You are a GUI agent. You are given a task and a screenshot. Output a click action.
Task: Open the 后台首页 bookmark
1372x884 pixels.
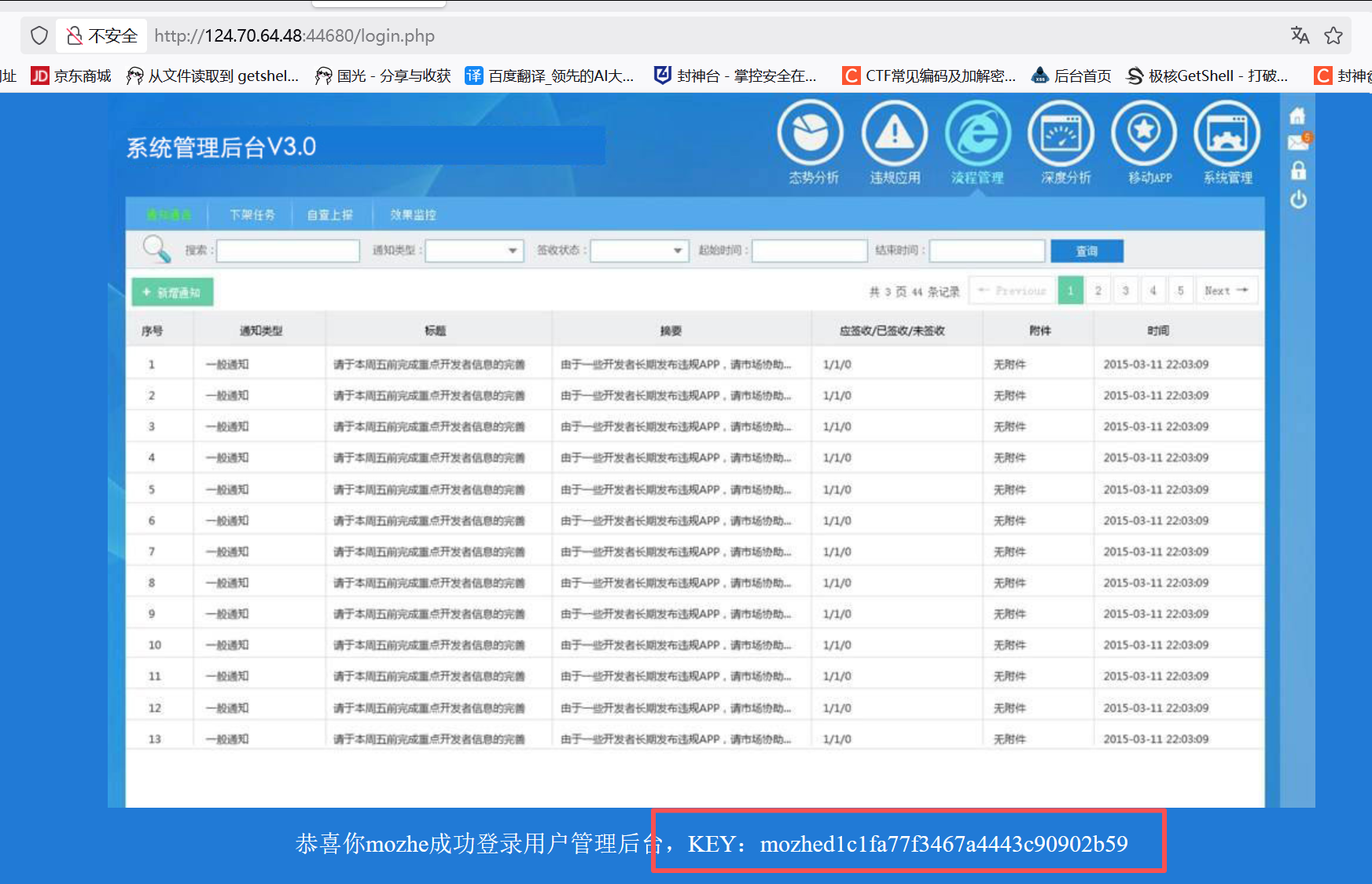pos(1072,76)
